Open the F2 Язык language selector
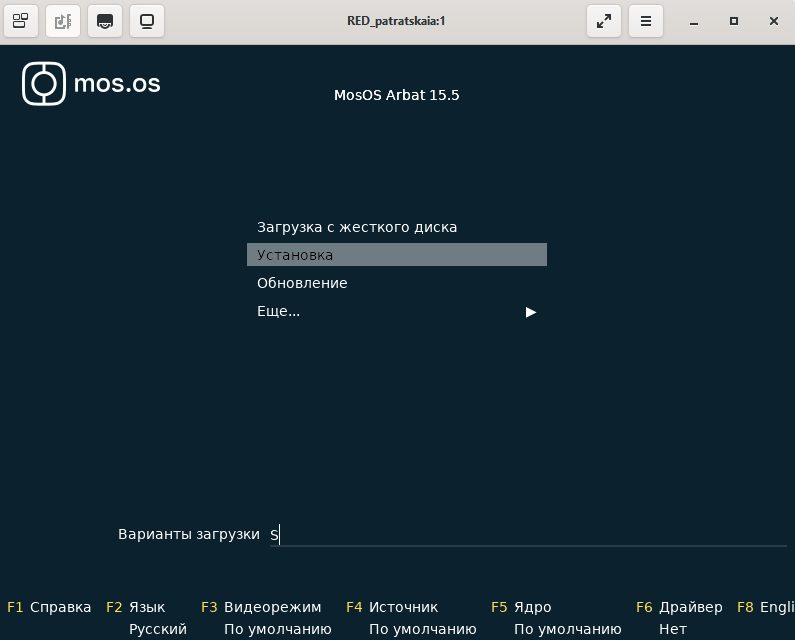795x640 pixels. (x=136, y=607)
